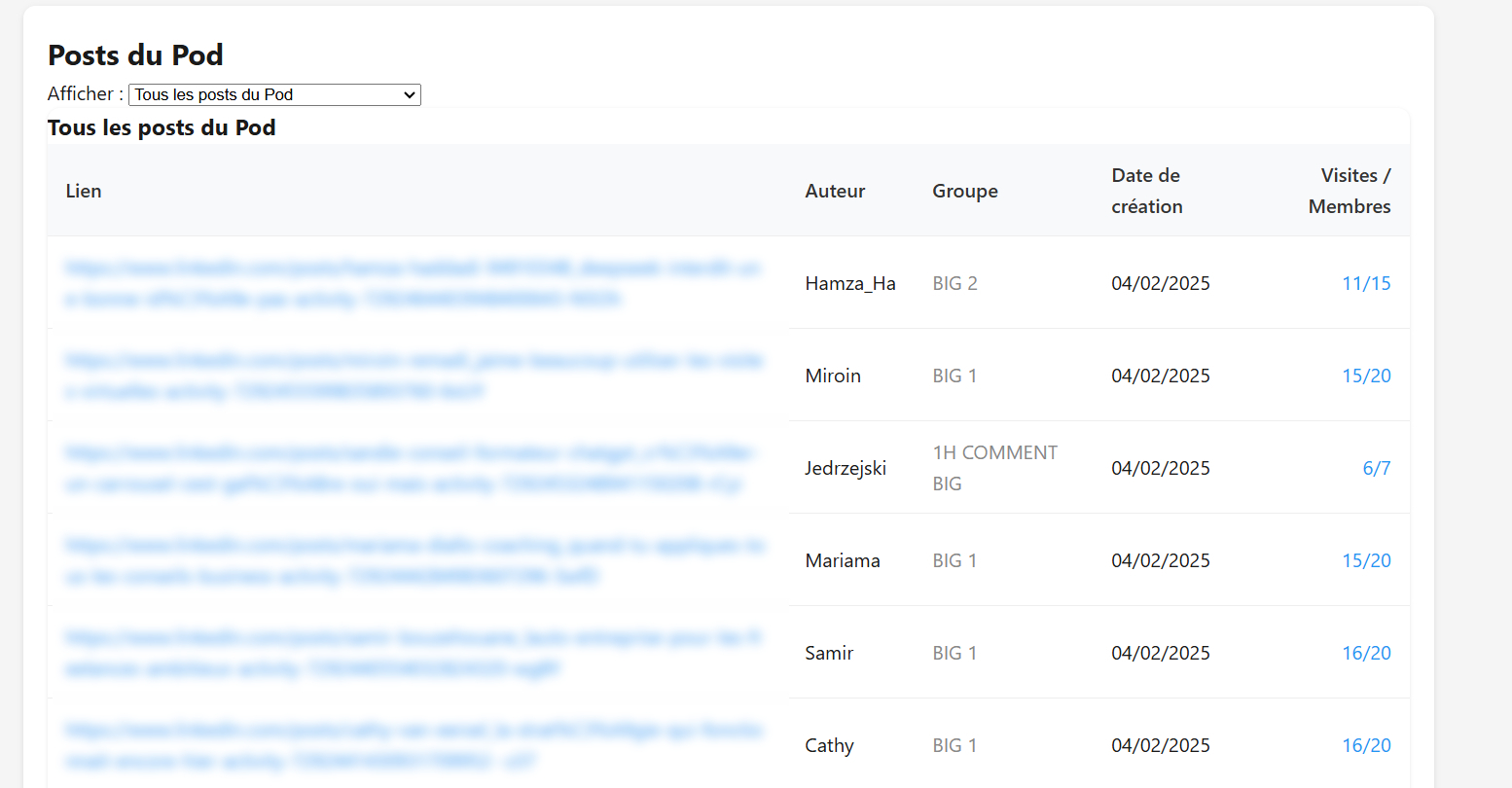Open Samir's LinkedIn post link
Screen dimensions: 1512x788
coord(413,653)
